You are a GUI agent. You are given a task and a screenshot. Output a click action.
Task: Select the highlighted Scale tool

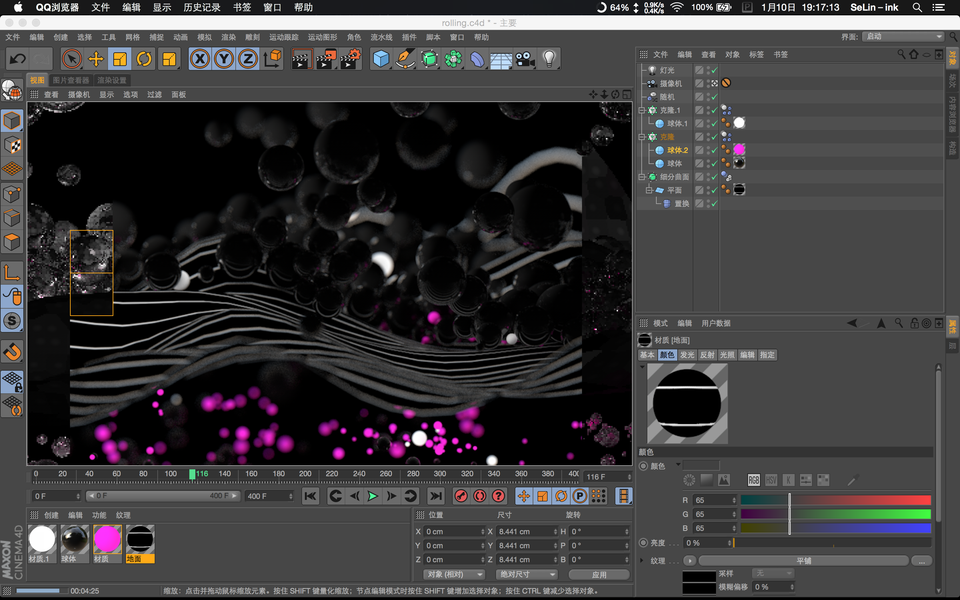[119, 59]
